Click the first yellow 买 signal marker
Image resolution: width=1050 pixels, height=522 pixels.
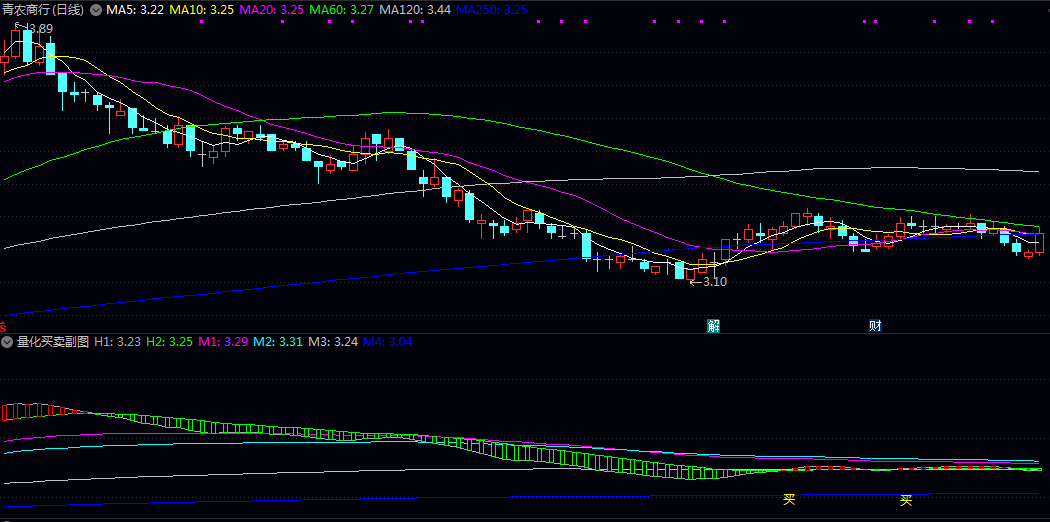789,500
